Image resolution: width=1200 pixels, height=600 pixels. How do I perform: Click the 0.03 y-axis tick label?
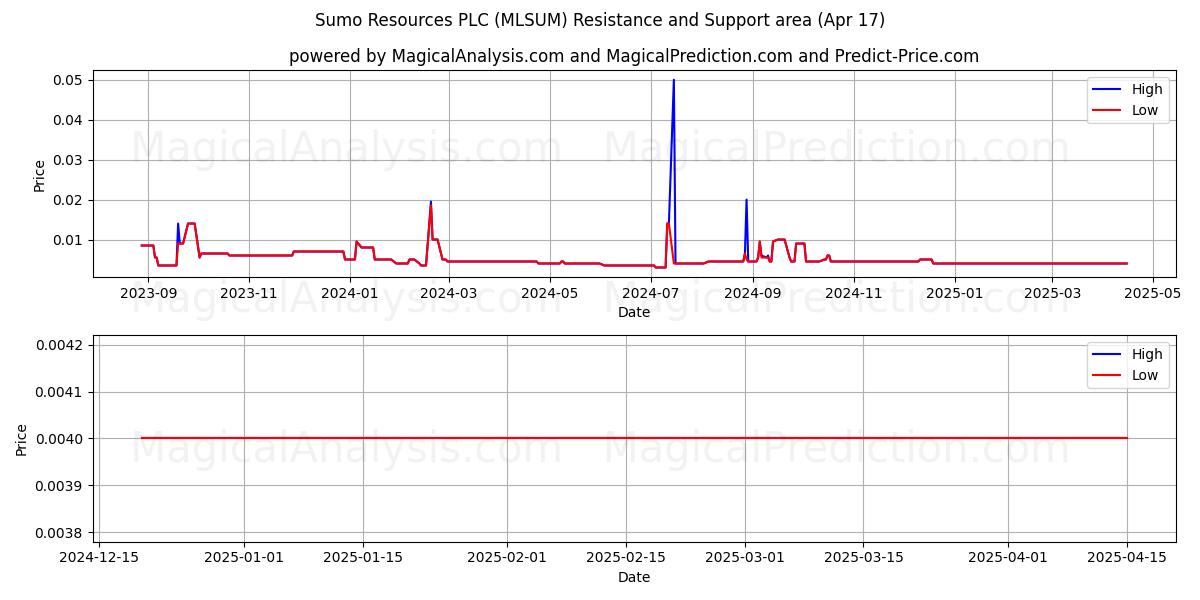(70, 160)
